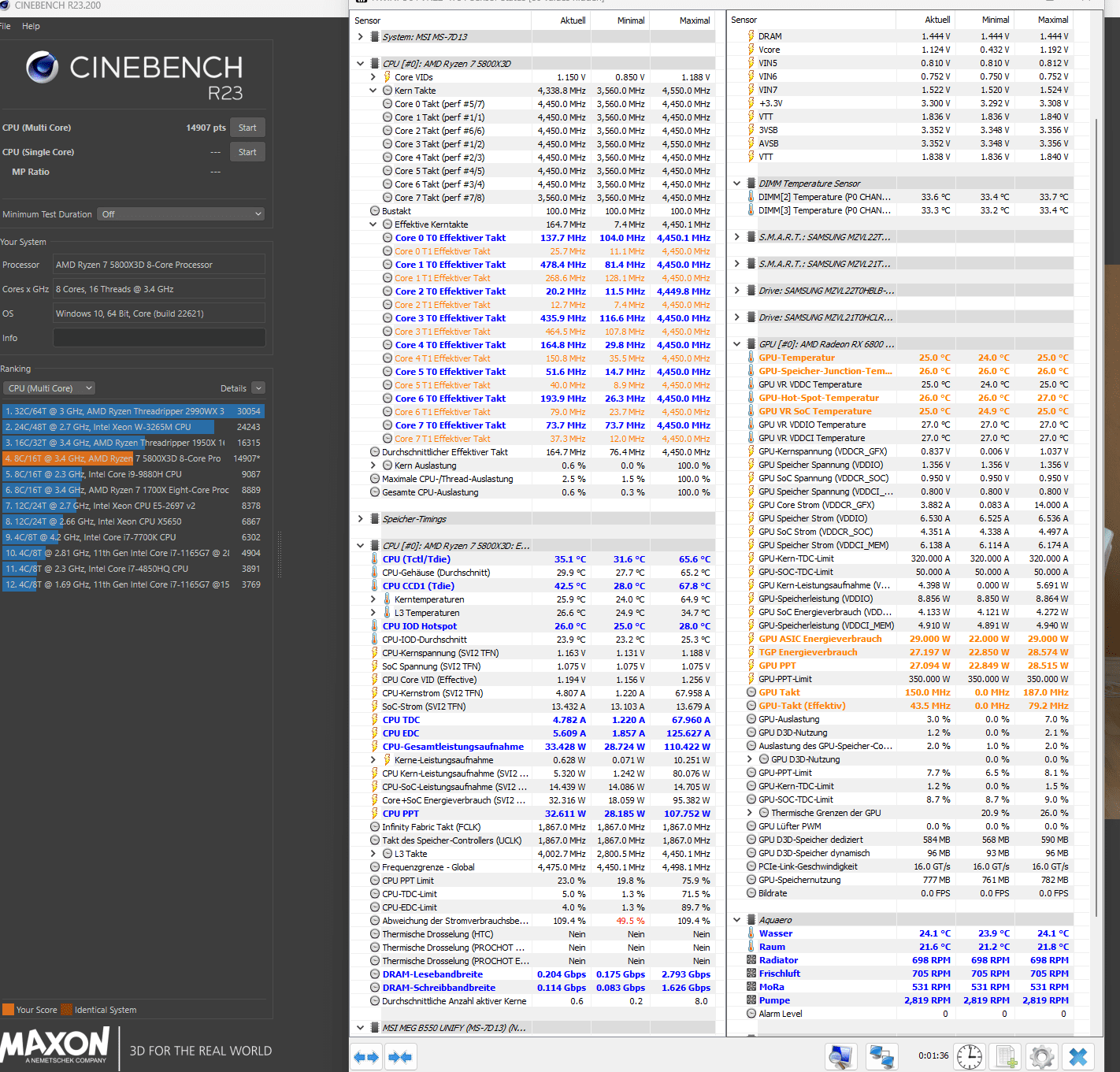1120x1072 pixels.
Task: Open the remote network computers icon
Action: point(882,1057)
